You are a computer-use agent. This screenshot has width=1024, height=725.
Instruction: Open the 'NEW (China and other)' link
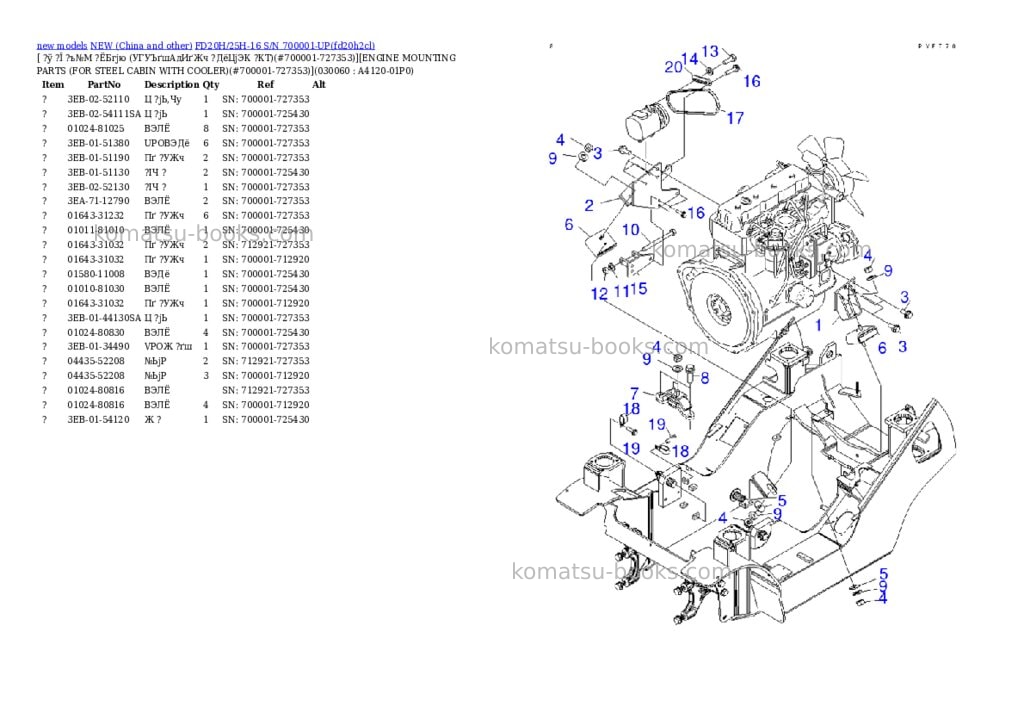[x=141, y=46]
